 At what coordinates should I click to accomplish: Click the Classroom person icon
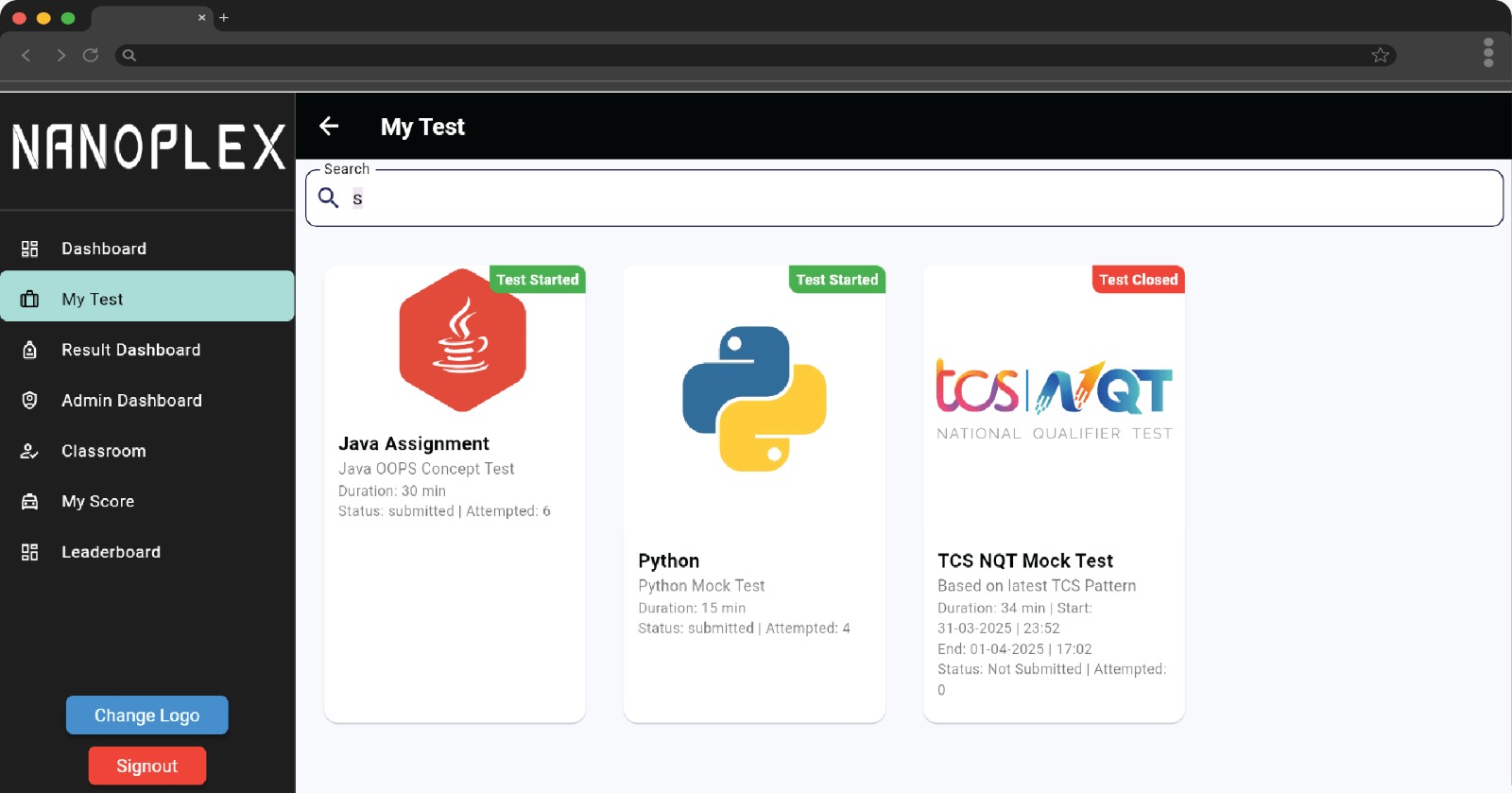(29, 451)
